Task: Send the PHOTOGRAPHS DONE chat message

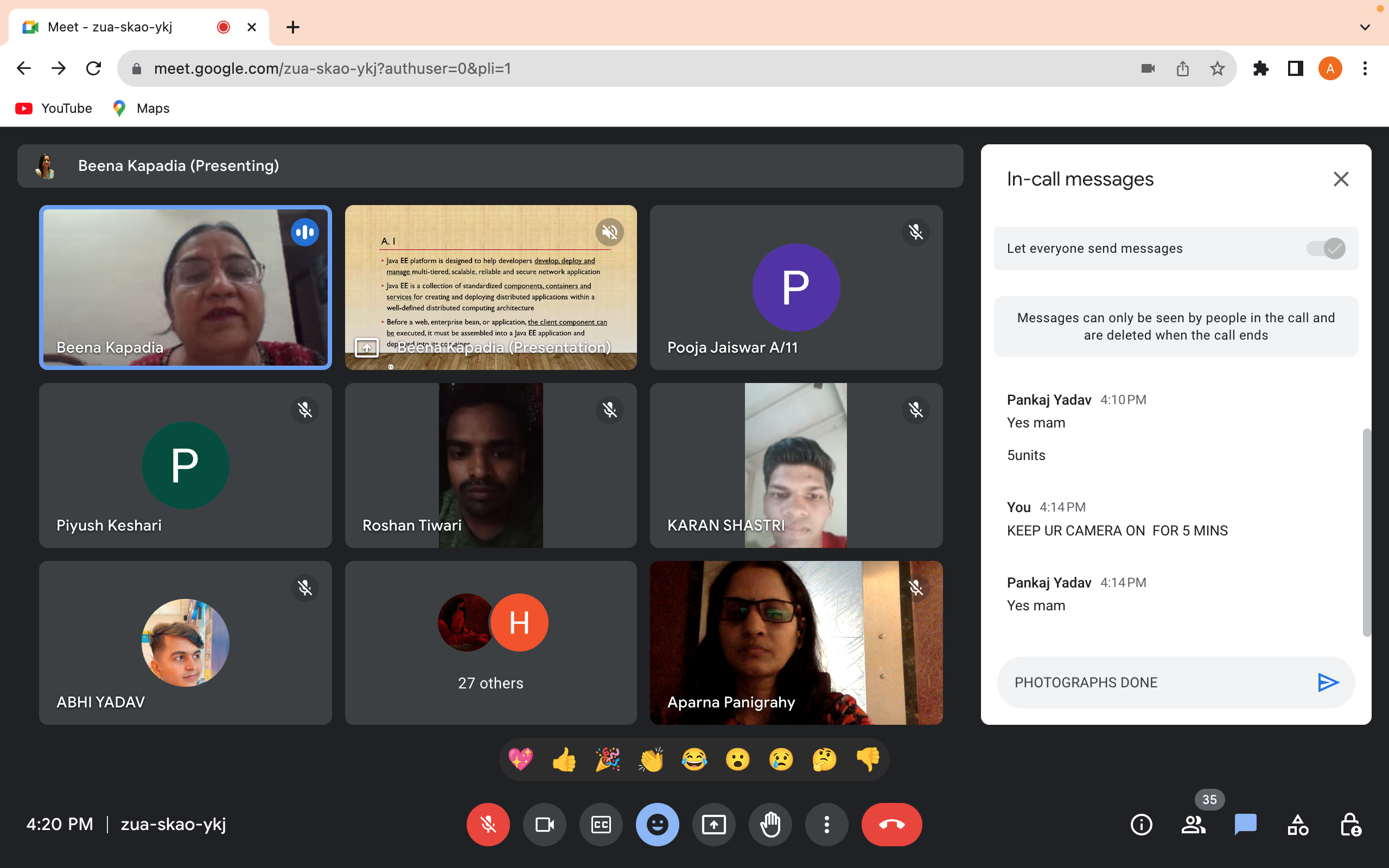Action: click(x=1327, y=682)
